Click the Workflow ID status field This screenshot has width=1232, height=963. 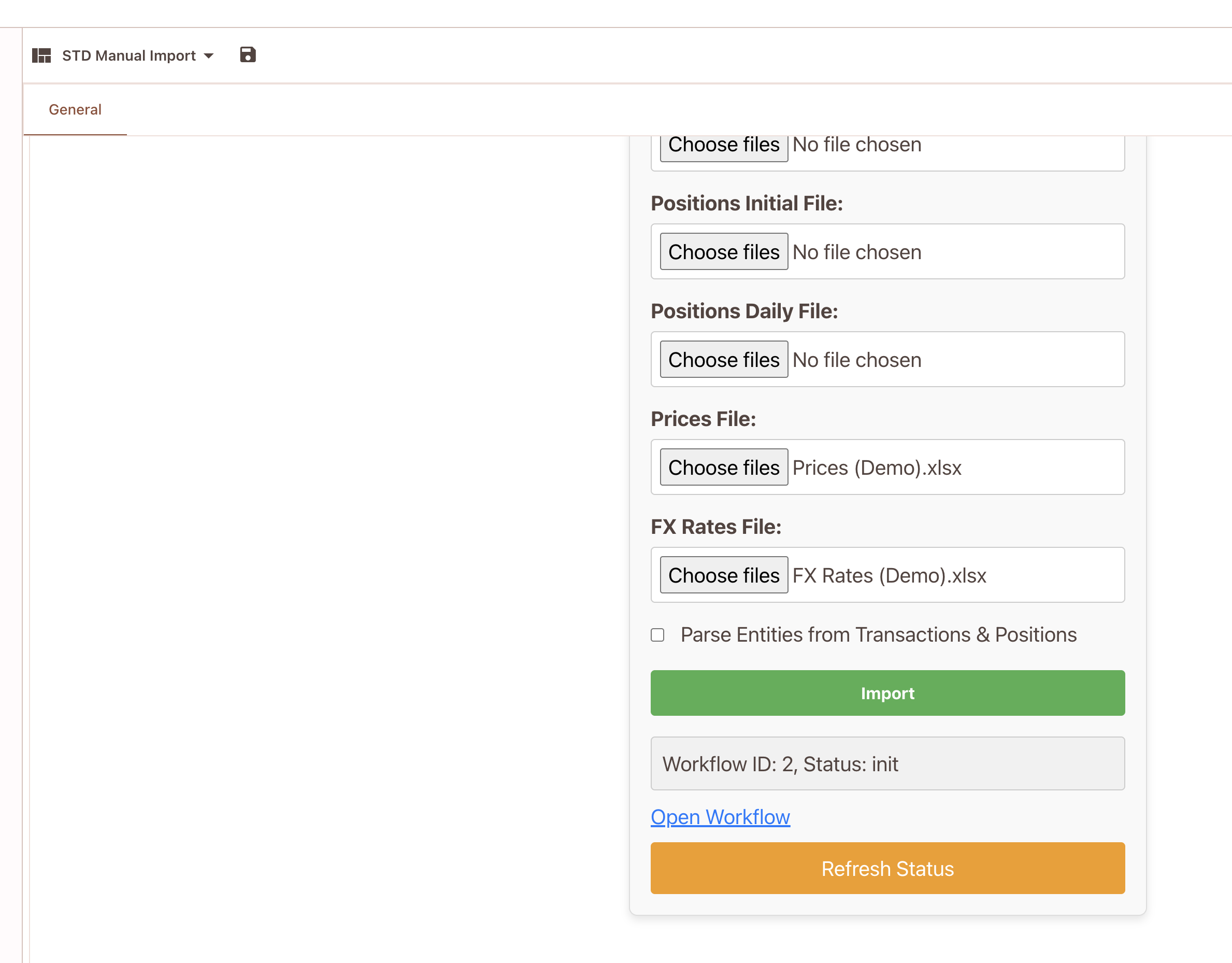tap(887, 764)
